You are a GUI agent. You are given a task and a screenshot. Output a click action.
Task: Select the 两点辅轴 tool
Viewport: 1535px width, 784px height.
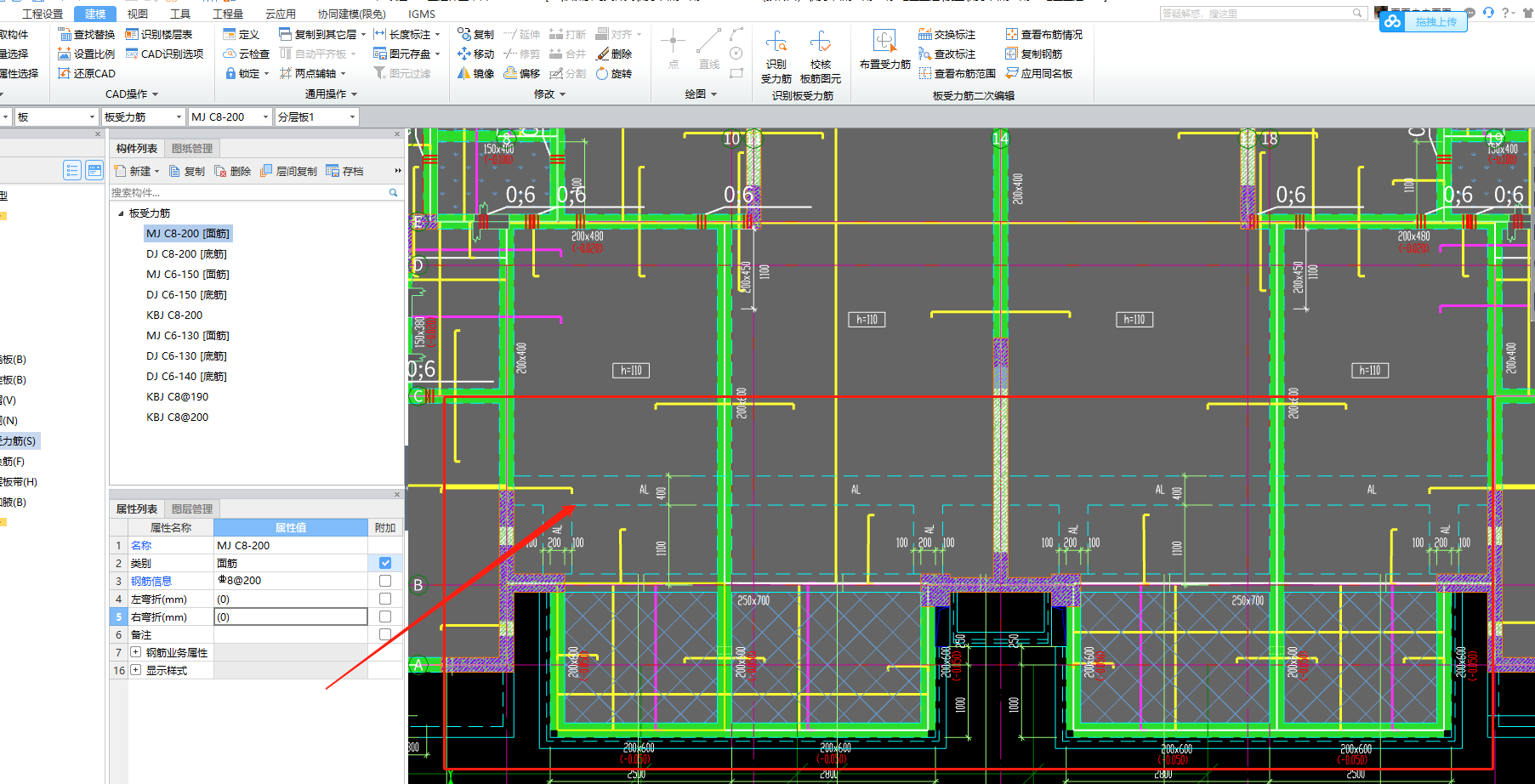click(312, 73)
